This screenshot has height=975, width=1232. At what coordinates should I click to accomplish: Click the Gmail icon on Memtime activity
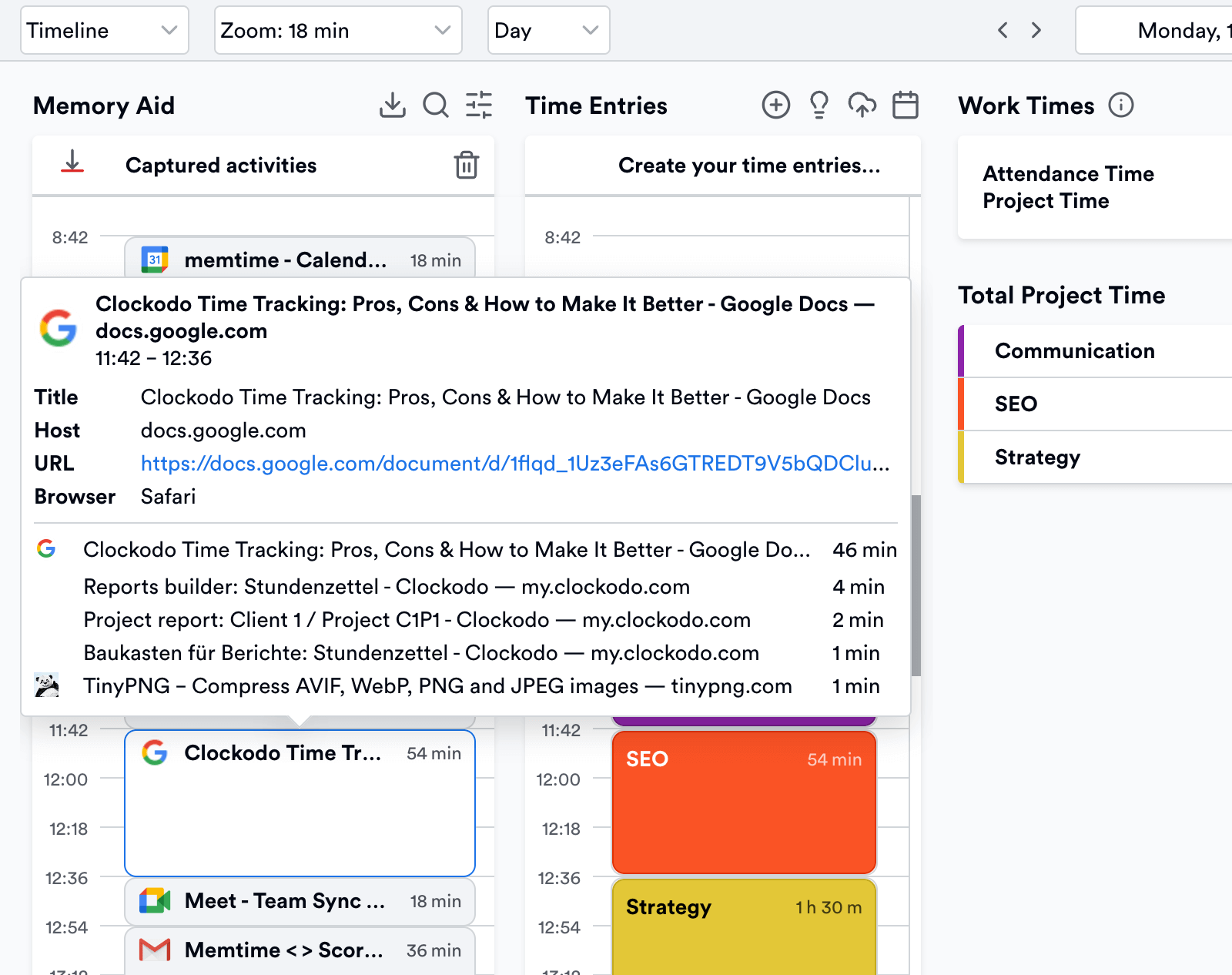pyautogui.click(x=155, y=950)
